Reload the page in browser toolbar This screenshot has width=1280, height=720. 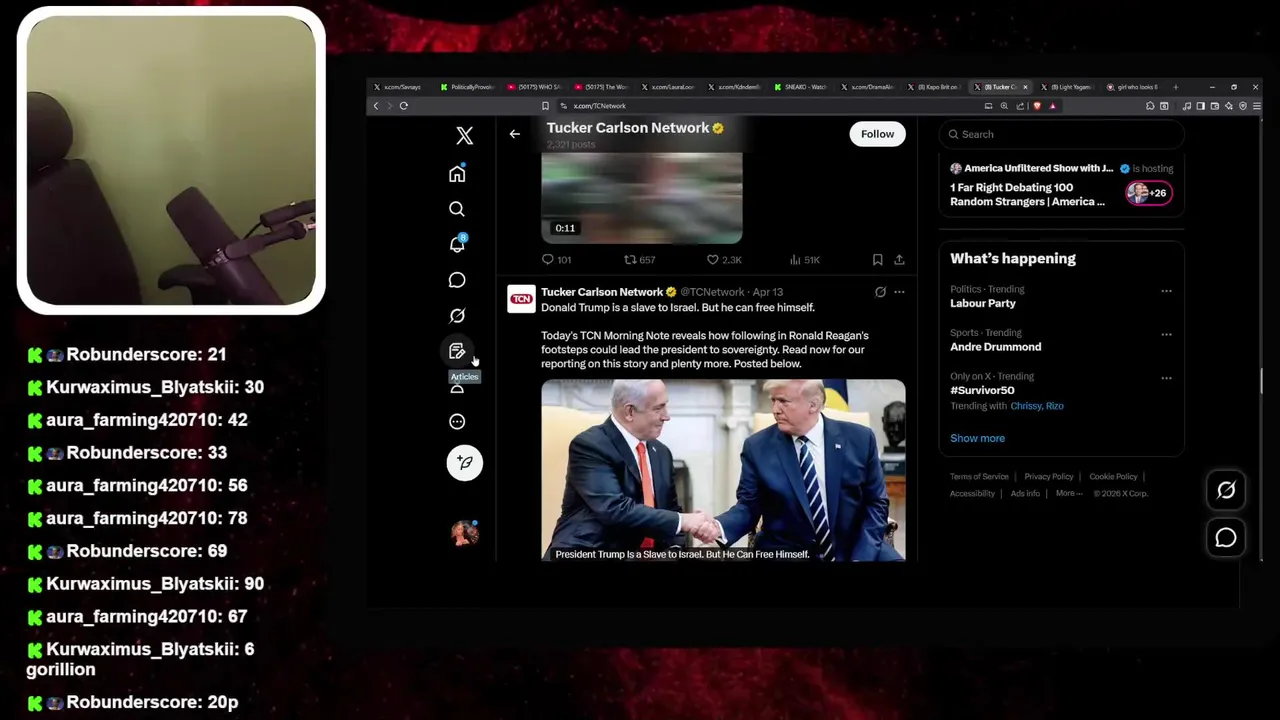point(404,106)
